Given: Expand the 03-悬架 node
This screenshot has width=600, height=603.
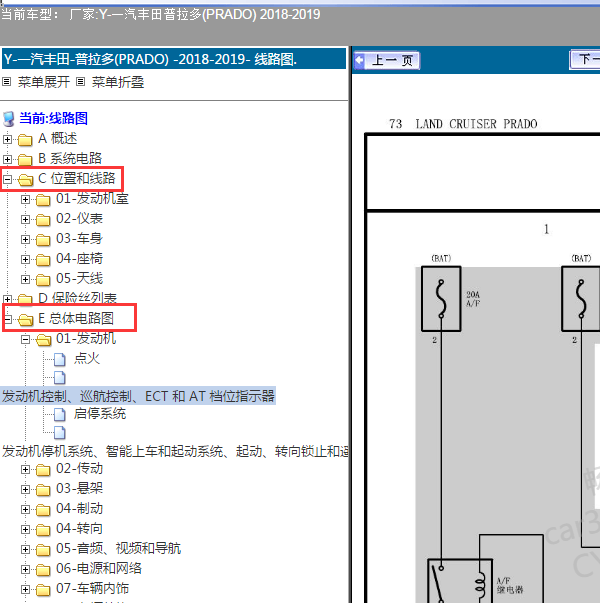Looking at the screenshot, I should pos(25,489).
